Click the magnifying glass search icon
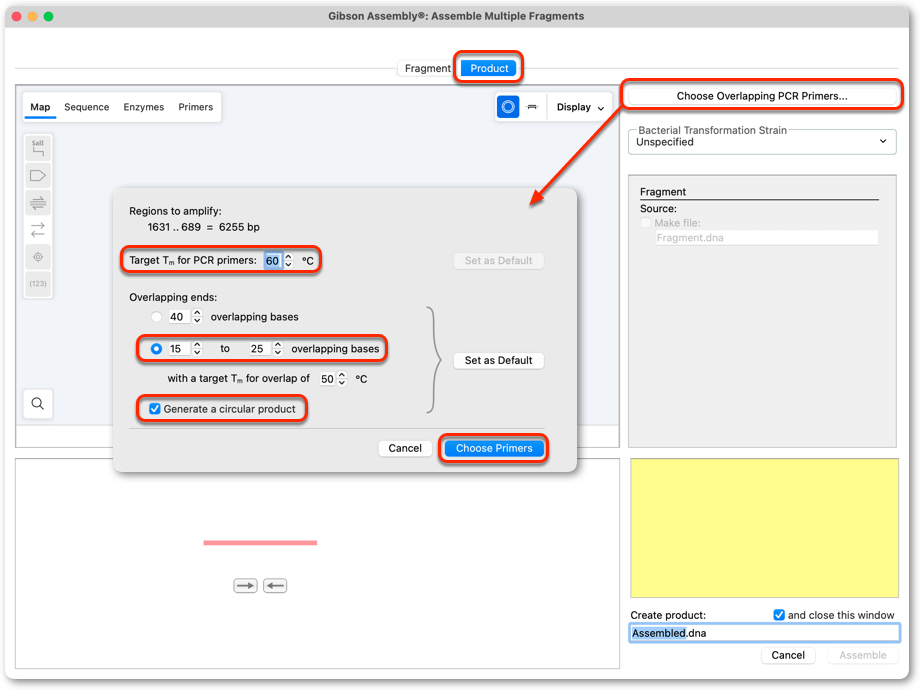Viewport: 920px width, 690px height. coord(38,404)
